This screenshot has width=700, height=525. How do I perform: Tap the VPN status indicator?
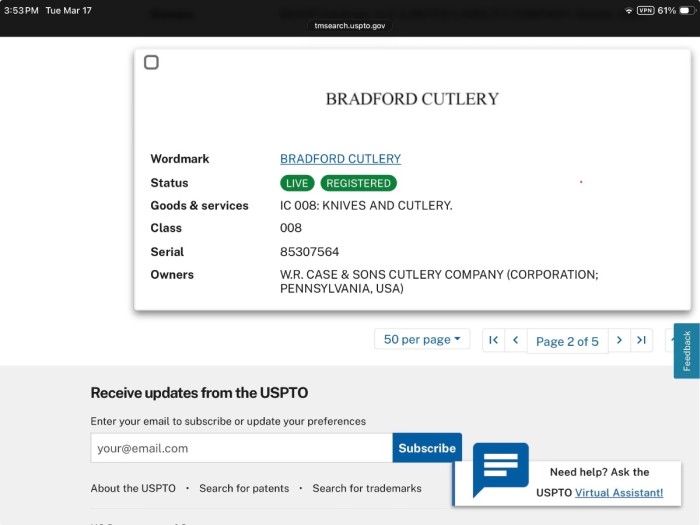pyautogui.click(x=646, y=11)
